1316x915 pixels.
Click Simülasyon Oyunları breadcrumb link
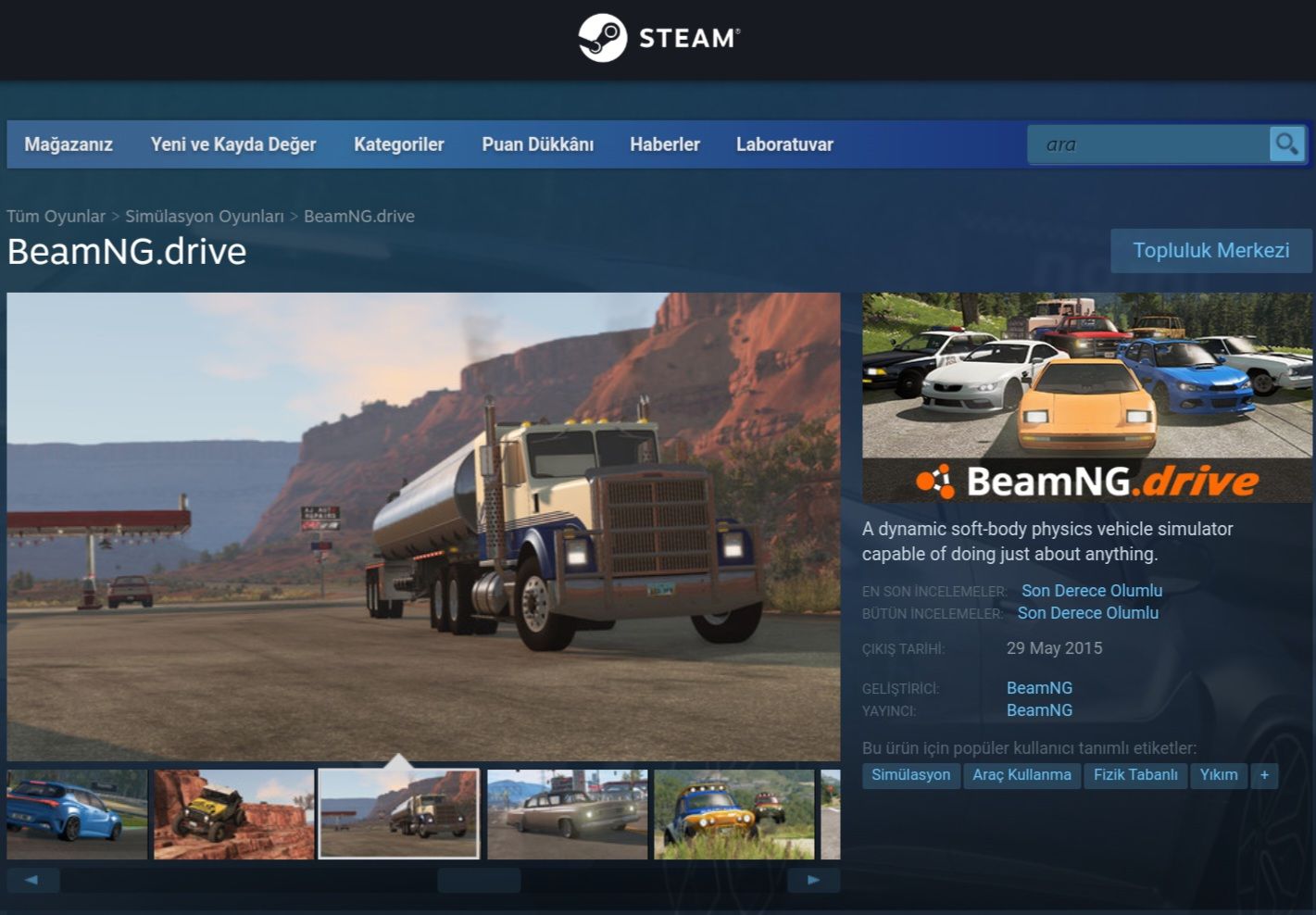tap(205, 216)
